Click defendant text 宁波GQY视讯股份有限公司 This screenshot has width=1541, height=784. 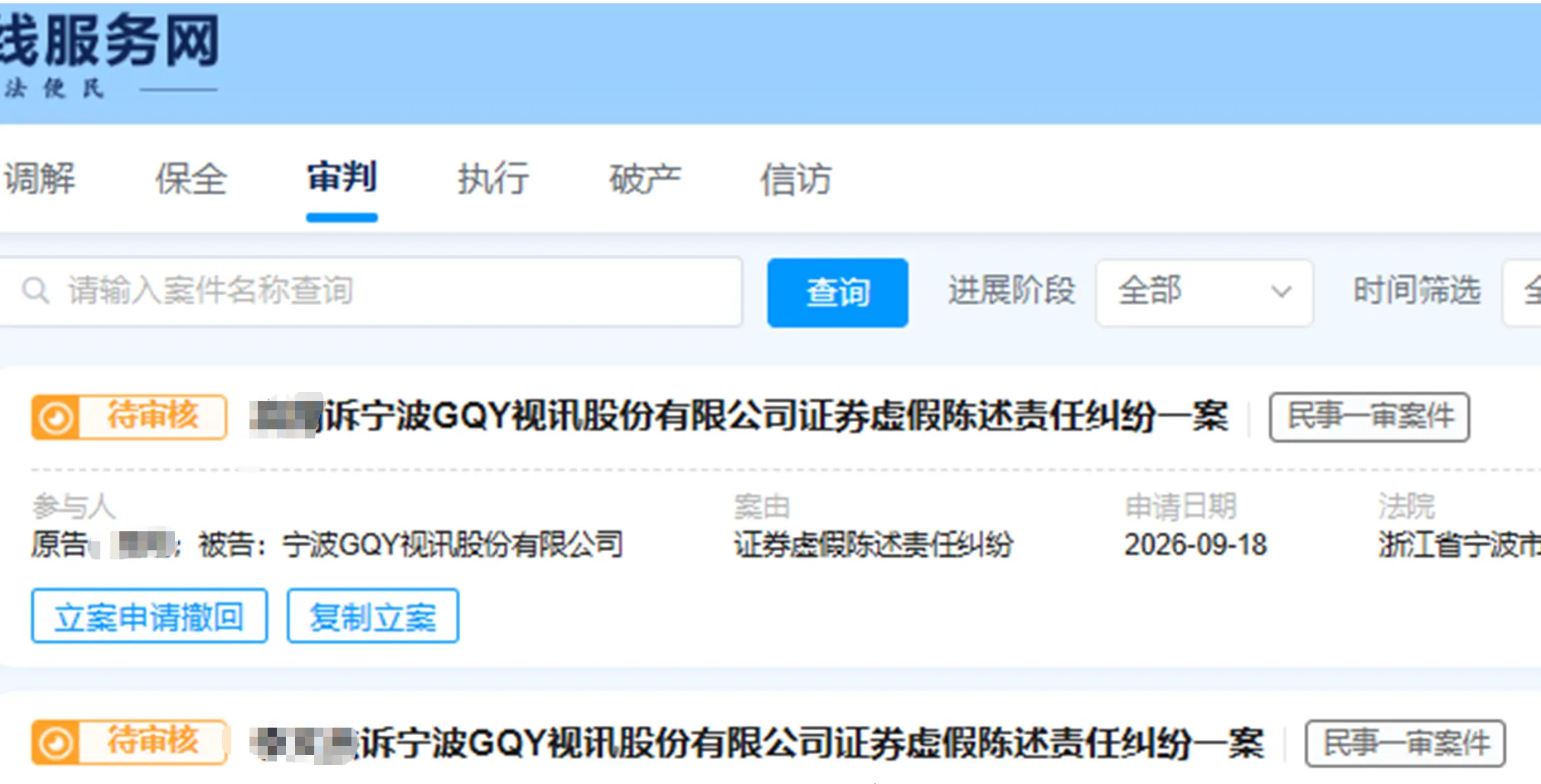[x=453, y=544]
